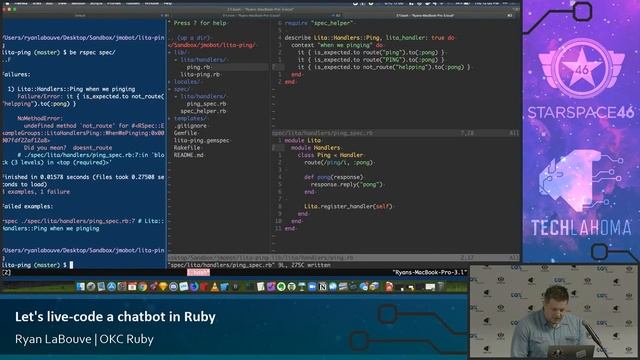Screen dimensions: 640x360
Task: Open the Sketch app icon in Dock
Action: tap(163, 287)
